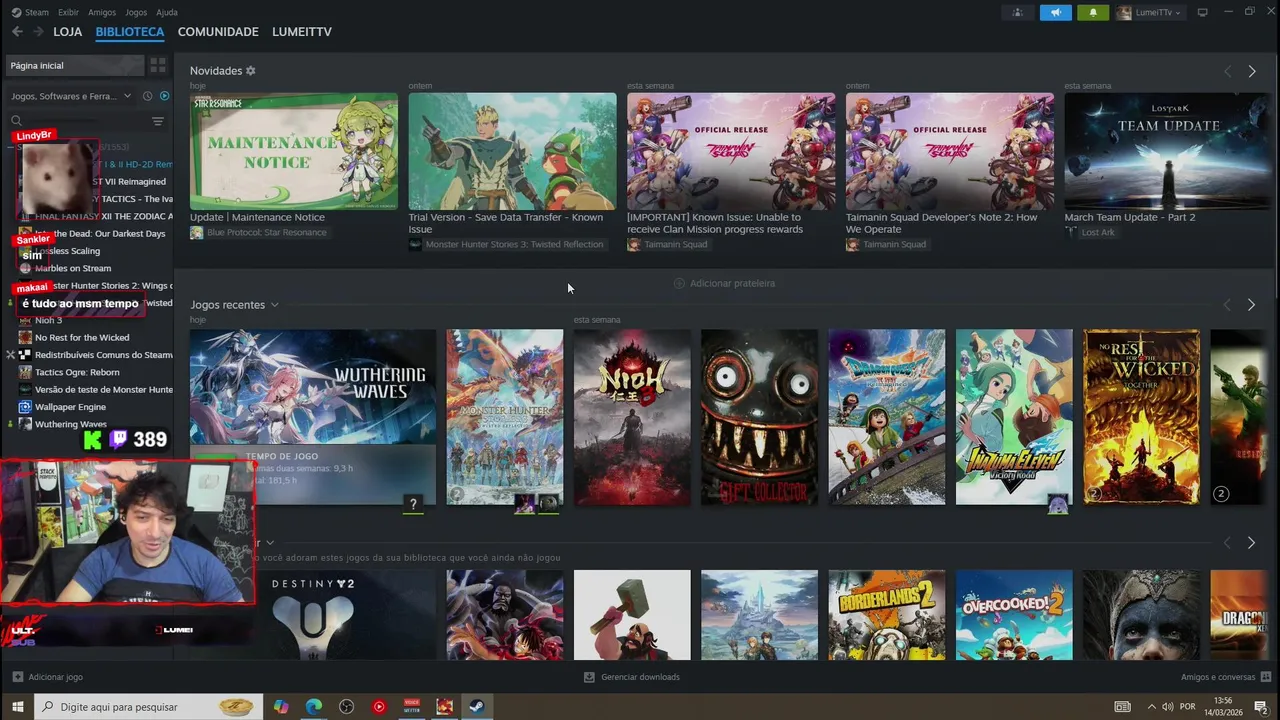The height and width of the screenshot is (720, 1280).
Task: Open advanced filter options icon
Action: (157, 121)
